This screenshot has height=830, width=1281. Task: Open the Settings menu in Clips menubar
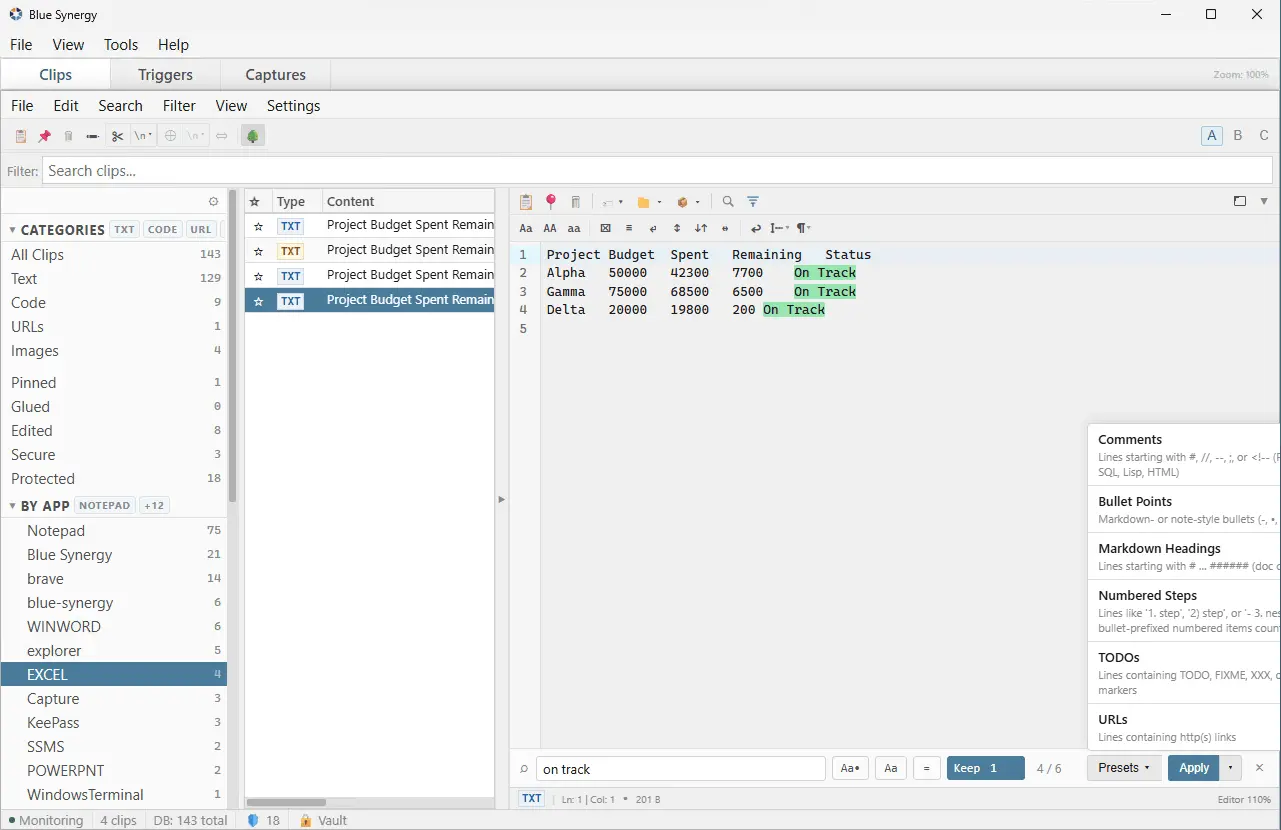pos(294,106)
